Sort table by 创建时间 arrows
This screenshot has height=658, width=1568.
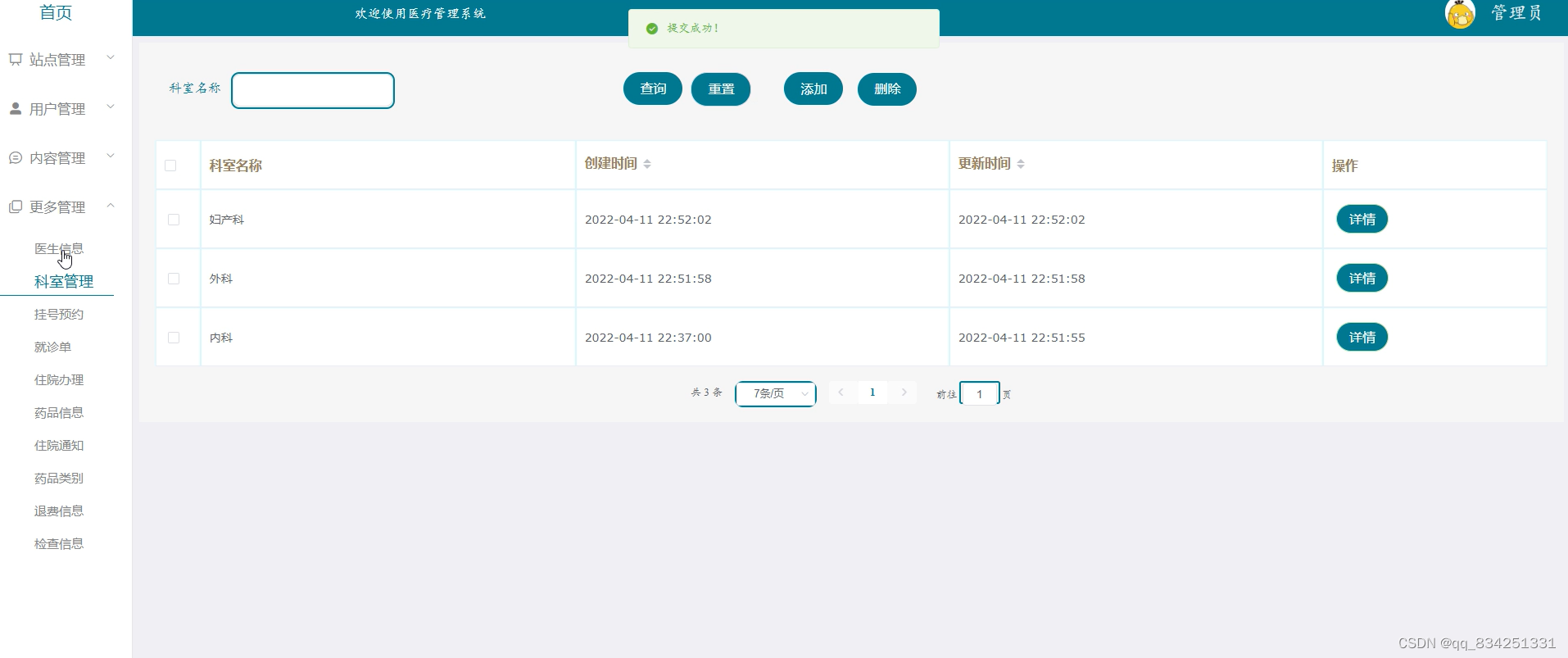click(647, 164)
